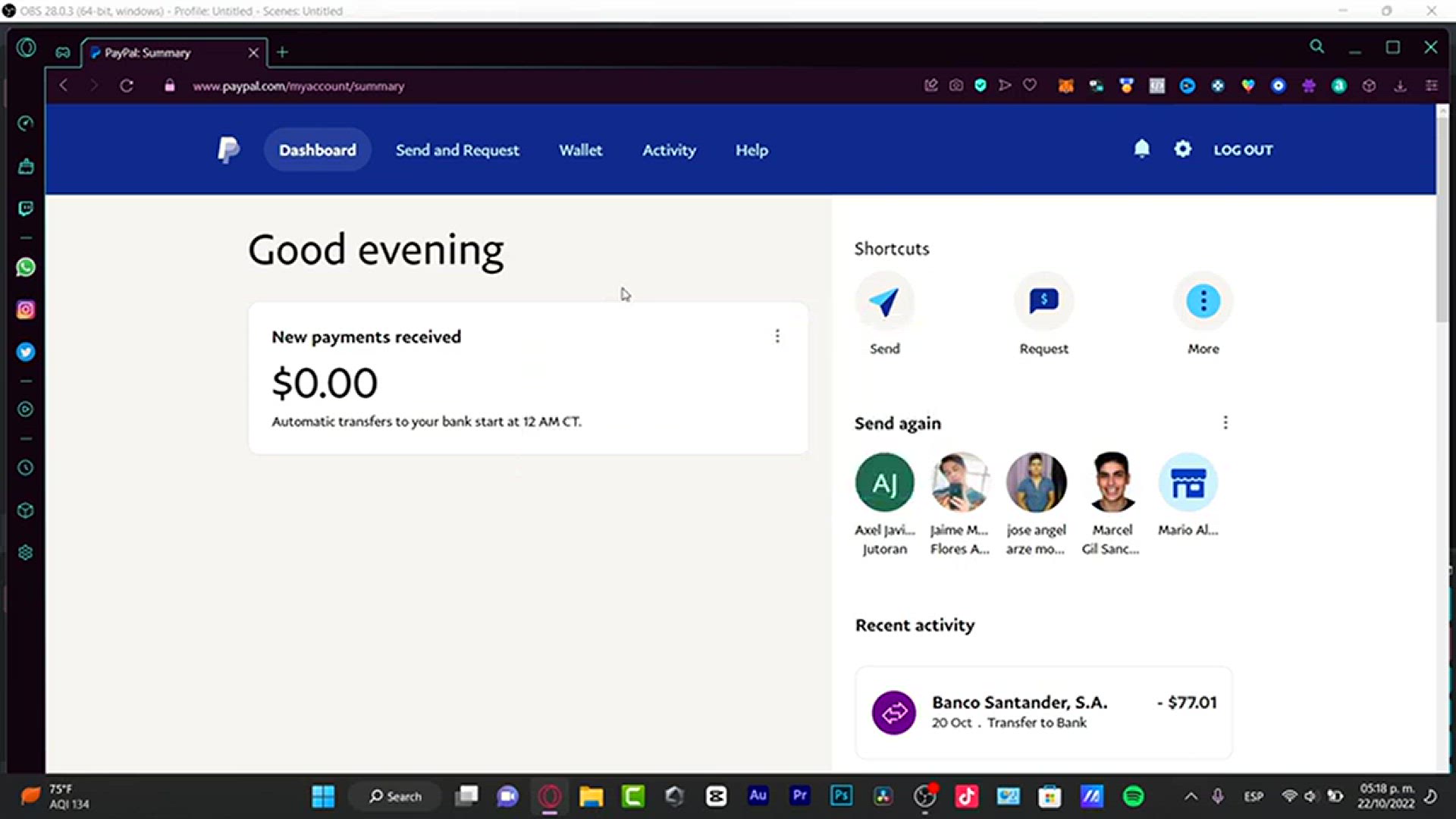Screen dimensions: 1456x819
Task: Click the browser search magnifier icon
Action: click(1316, 46)
